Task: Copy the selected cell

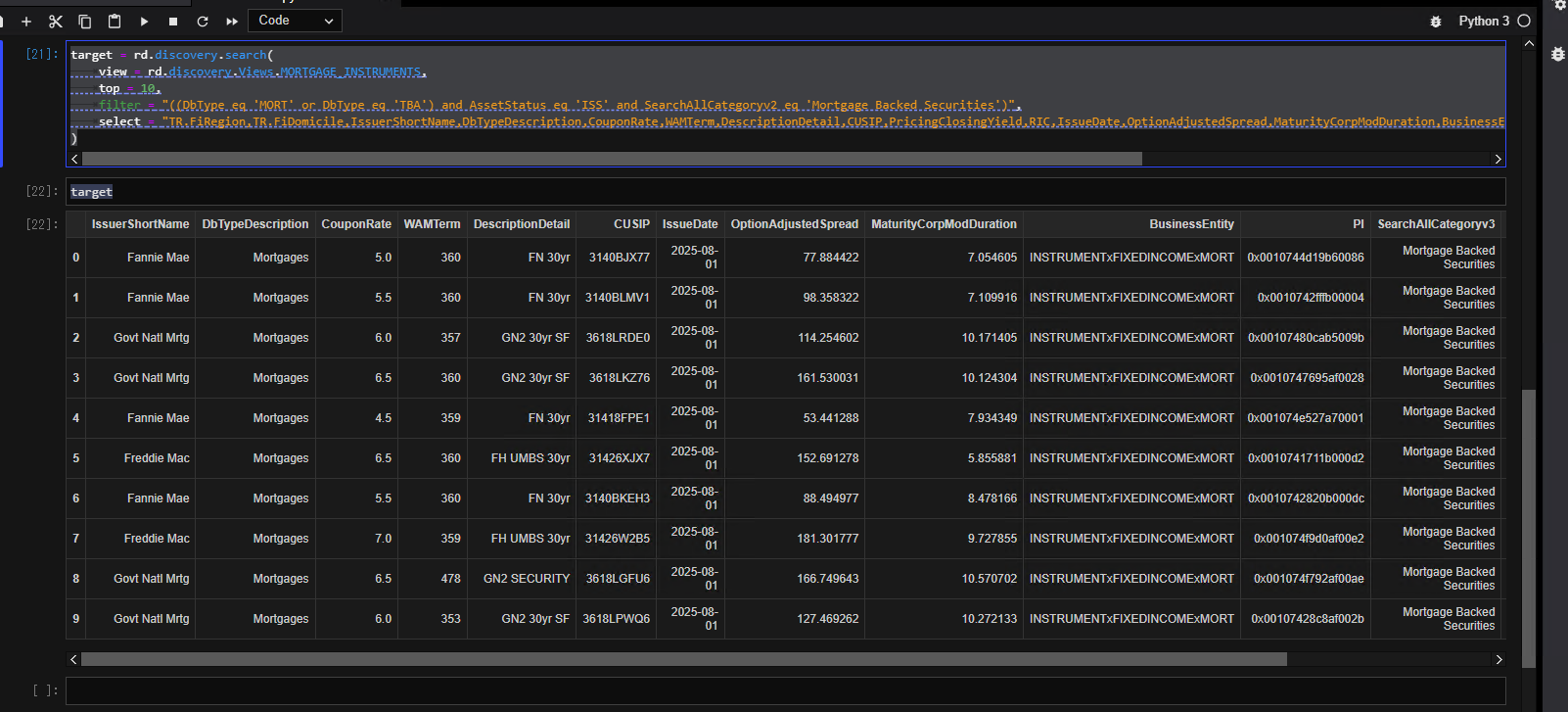Action: [85, 21]
